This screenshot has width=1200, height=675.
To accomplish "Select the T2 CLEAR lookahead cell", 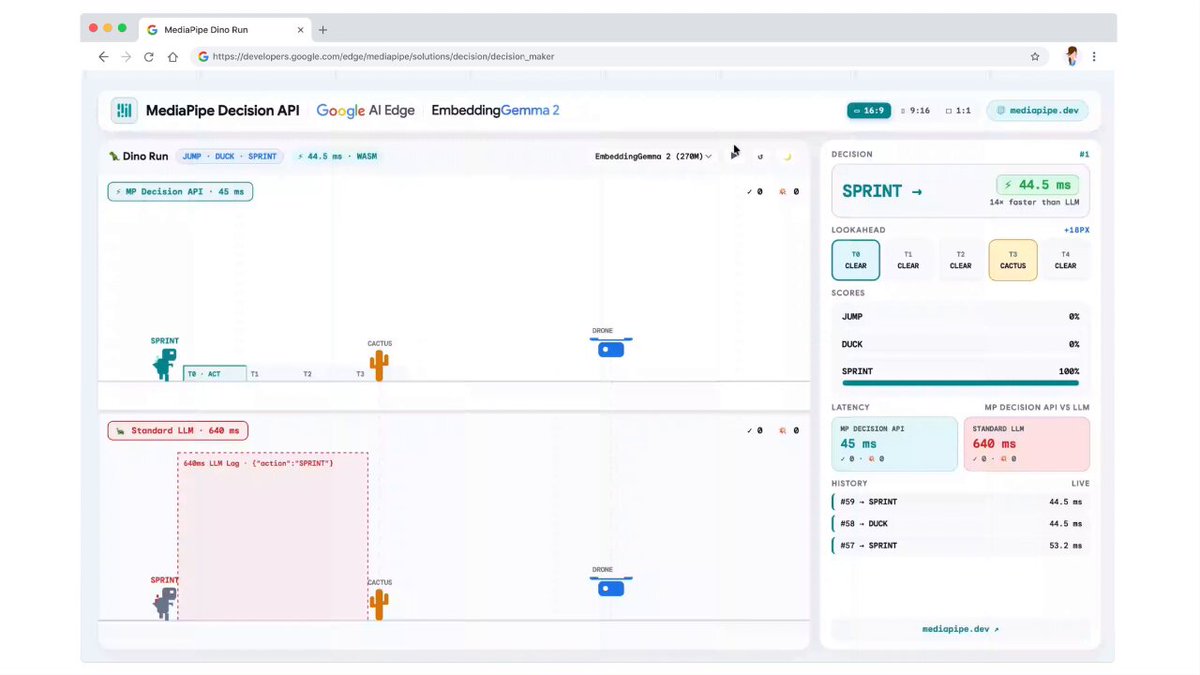I will [960, 260].
